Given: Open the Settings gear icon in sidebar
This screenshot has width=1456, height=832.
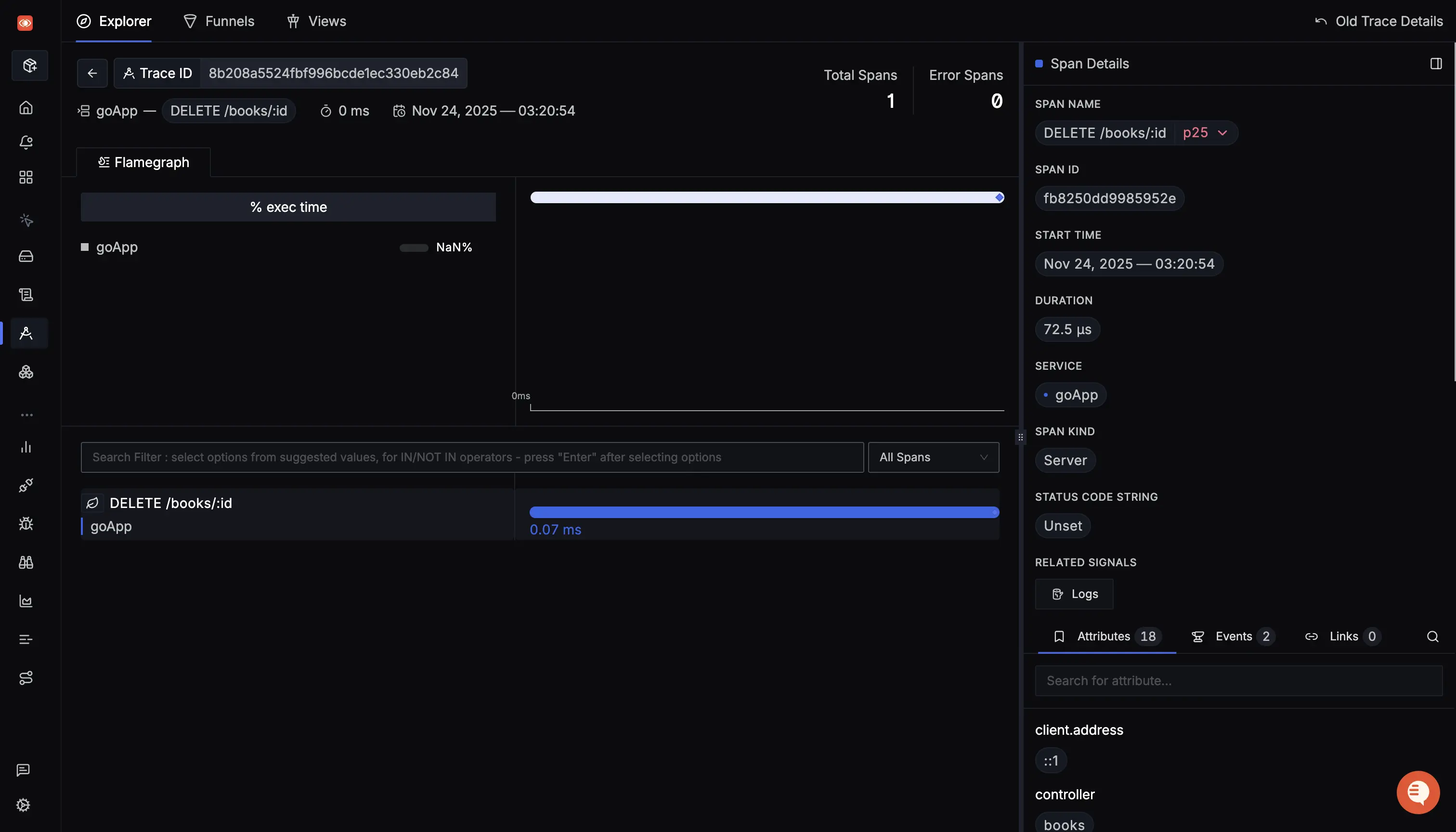Looking at the screenshot, I should [24, 805].
